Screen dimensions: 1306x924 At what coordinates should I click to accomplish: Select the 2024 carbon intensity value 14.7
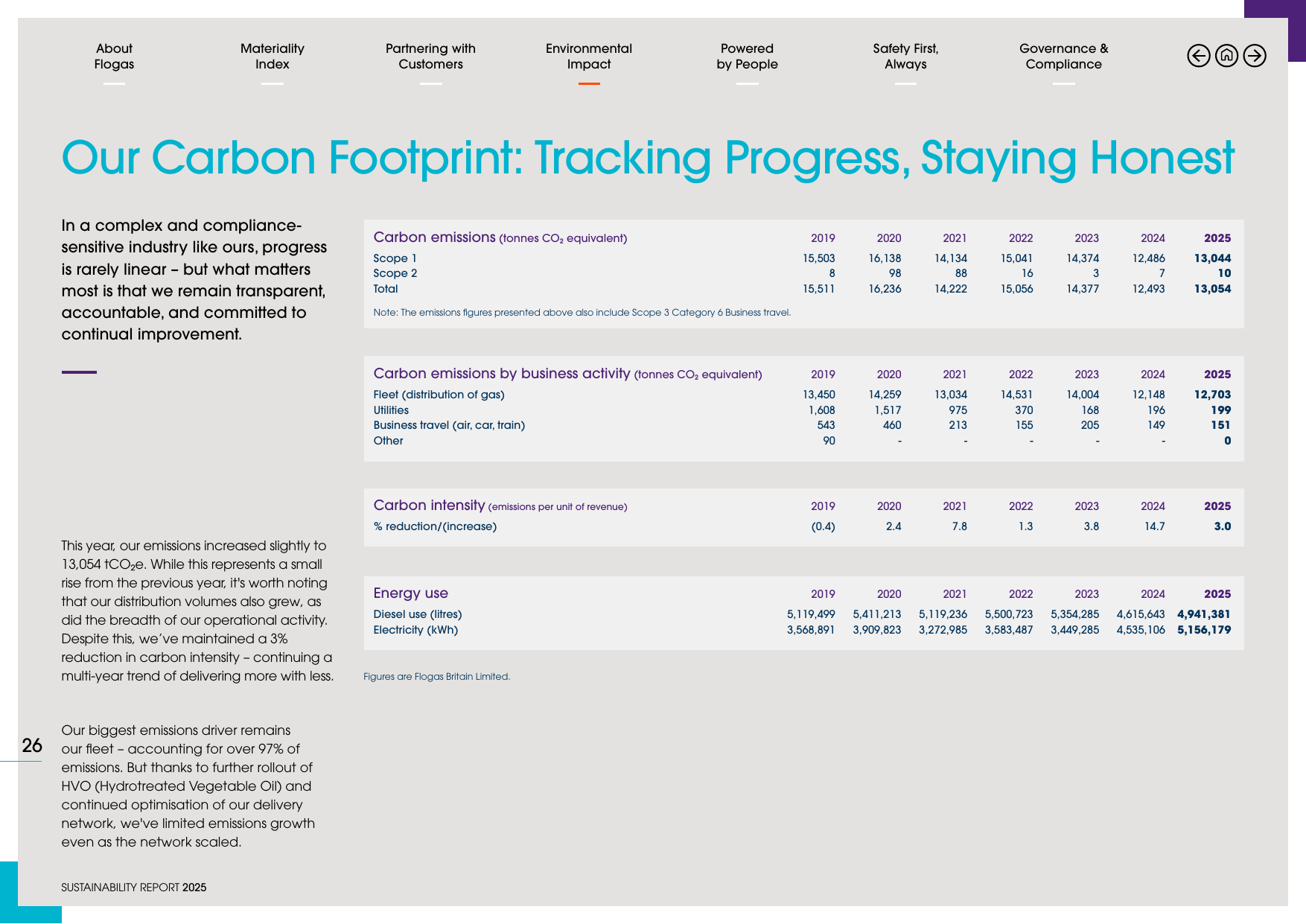pyautogui.click(x=1154, y=526)
